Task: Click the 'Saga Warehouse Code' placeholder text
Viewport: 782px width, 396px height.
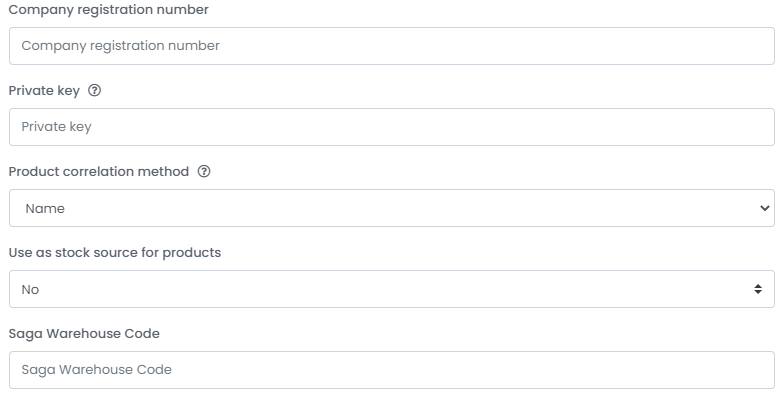Action: click(x=96, y=370)
